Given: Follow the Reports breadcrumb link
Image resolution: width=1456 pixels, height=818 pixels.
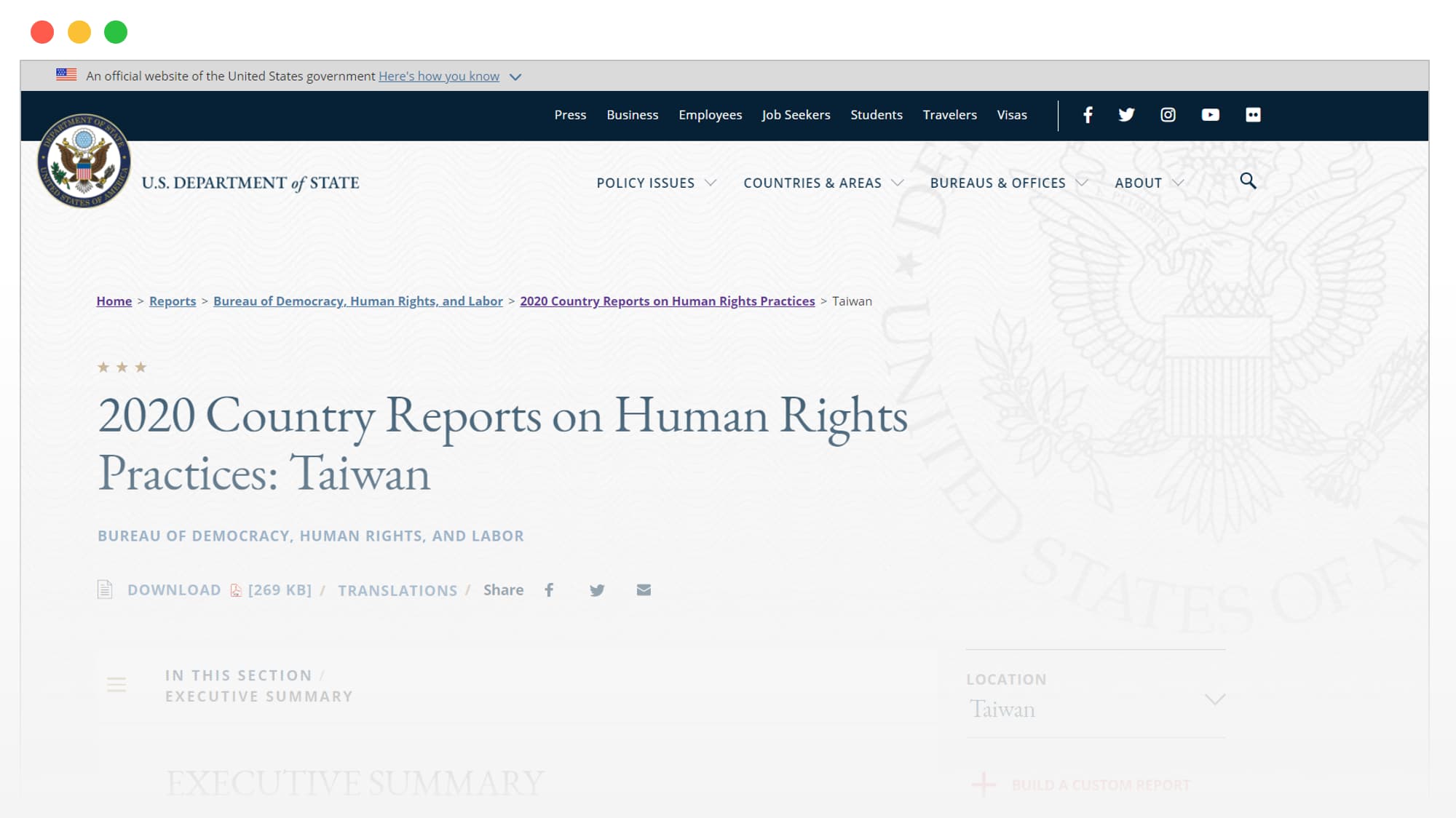Looking at the screenshot, I should (173, 301).
